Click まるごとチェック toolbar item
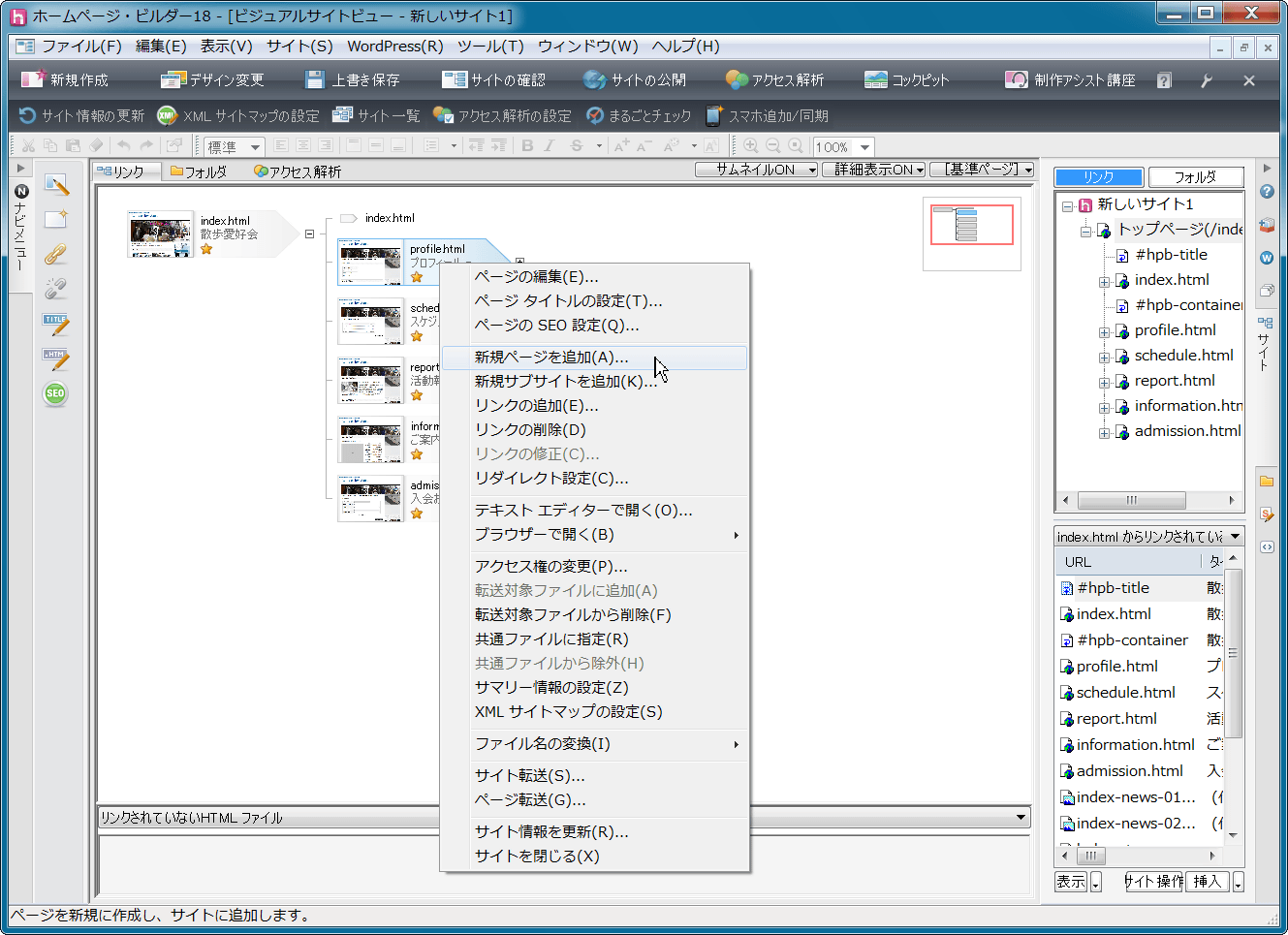This screenshot has height=935, width=1288. click(x=639, y=116)
